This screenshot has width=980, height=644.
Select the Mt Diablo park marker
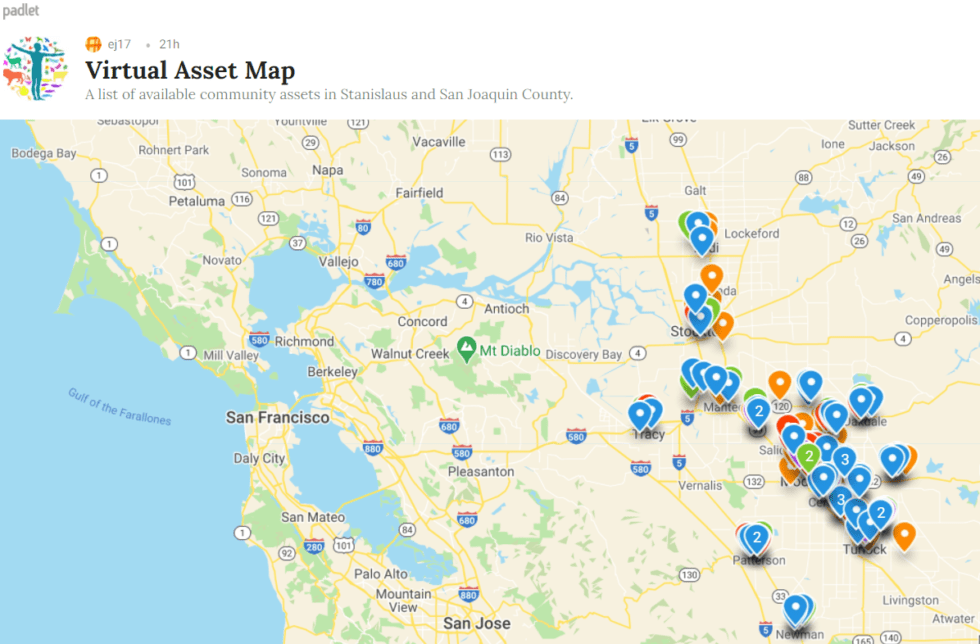click(x=466, y=349)
